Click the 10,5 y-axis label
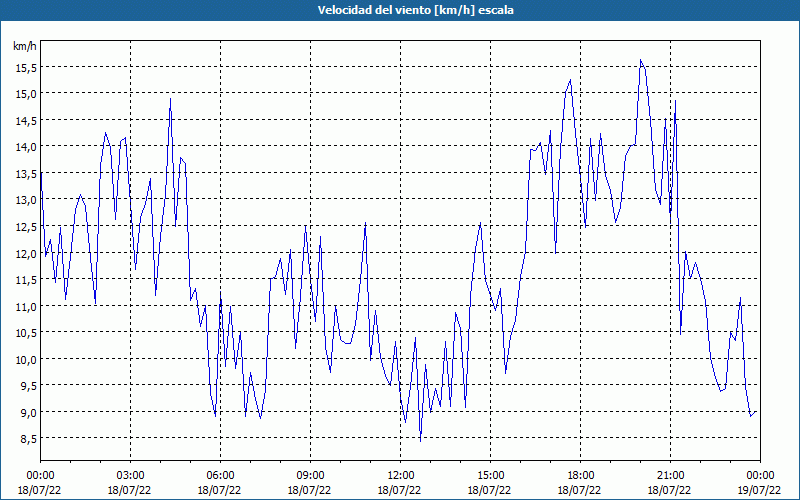This screenshot has height=500, width=800. pos(25,333)
